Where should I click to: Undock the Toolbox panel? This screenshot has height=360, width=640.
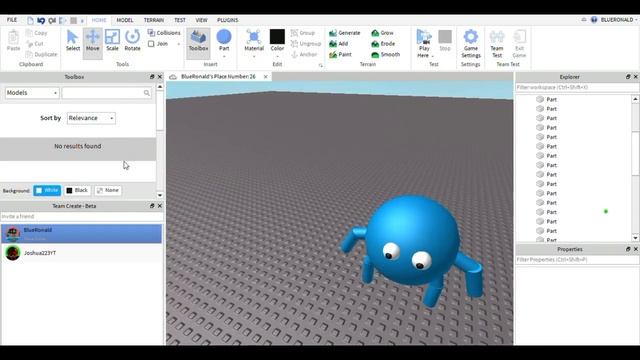point(152,77)
